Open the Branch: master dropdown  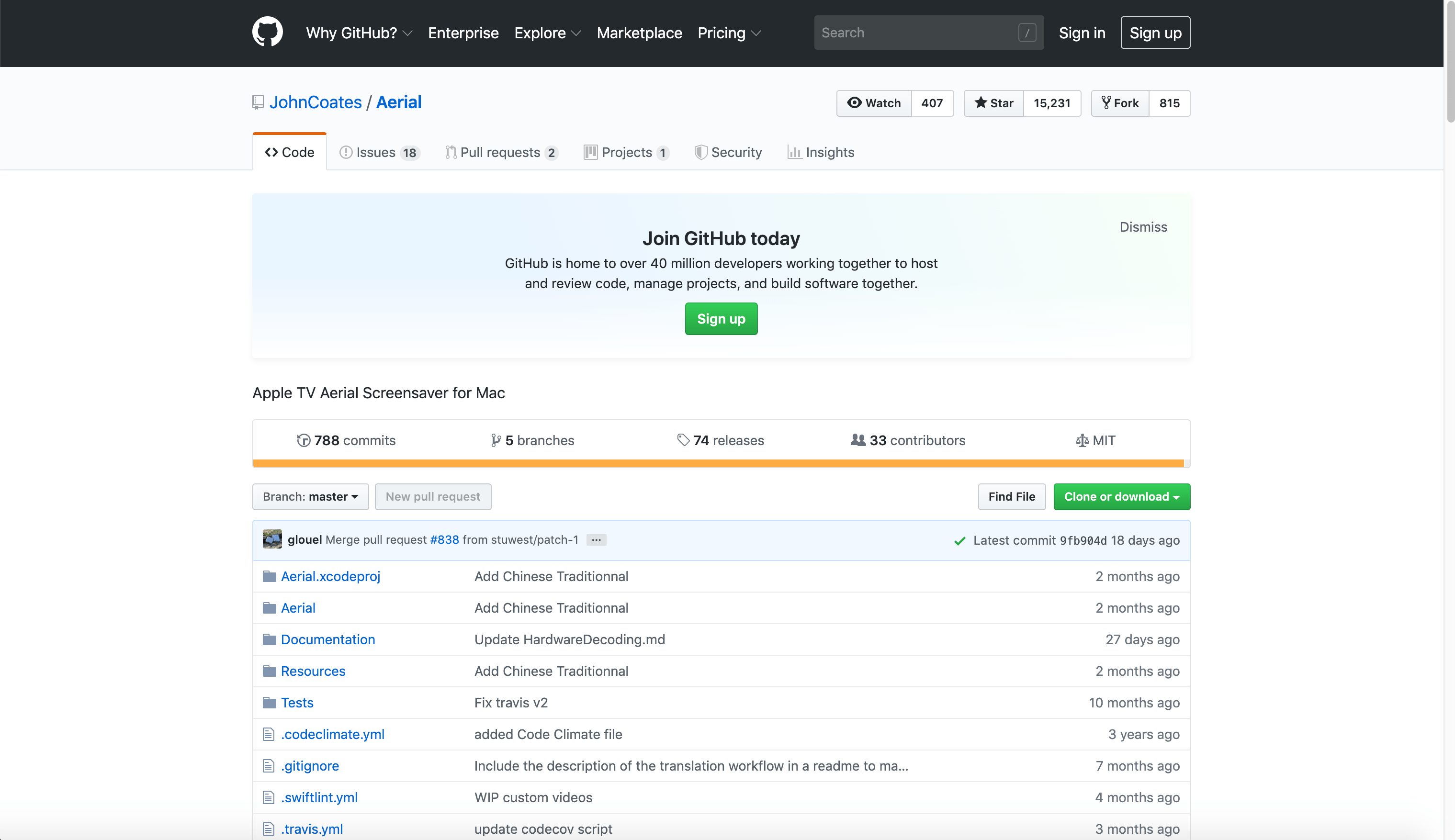(310, 497)
